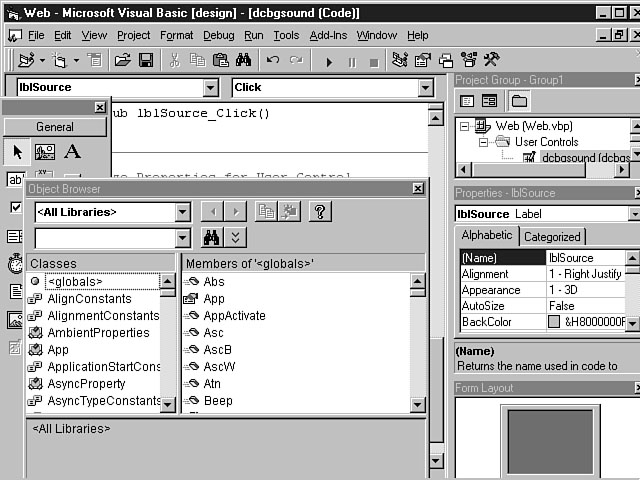This screenshot has height=480, width=640.
Task: Collapse the Web (Web.vbp) project node
Action: point(465,126)
